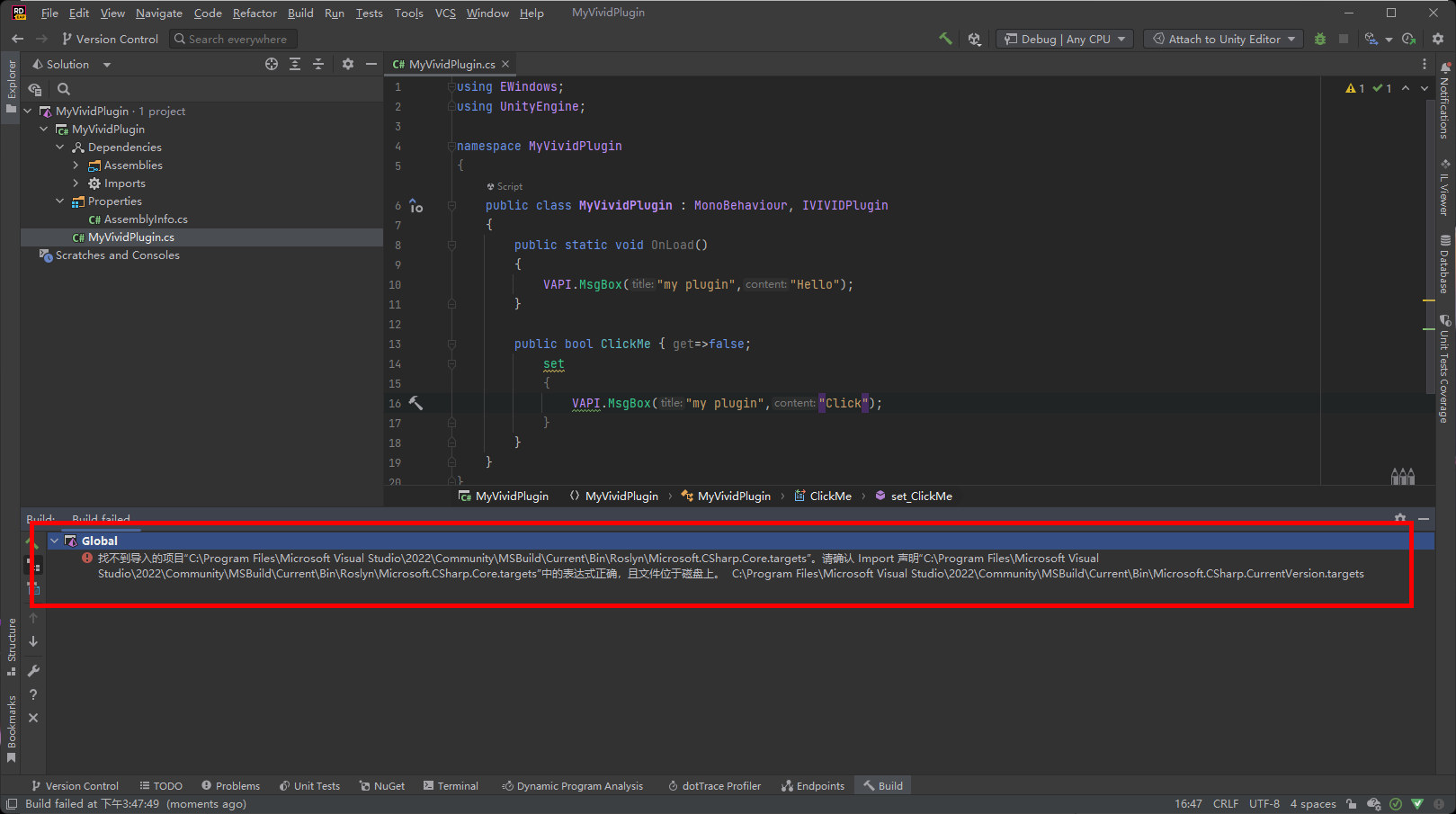Screen dimensions: 1456x814
Task: Click the search magnifier in Solution panel
Action: (64, 89)
